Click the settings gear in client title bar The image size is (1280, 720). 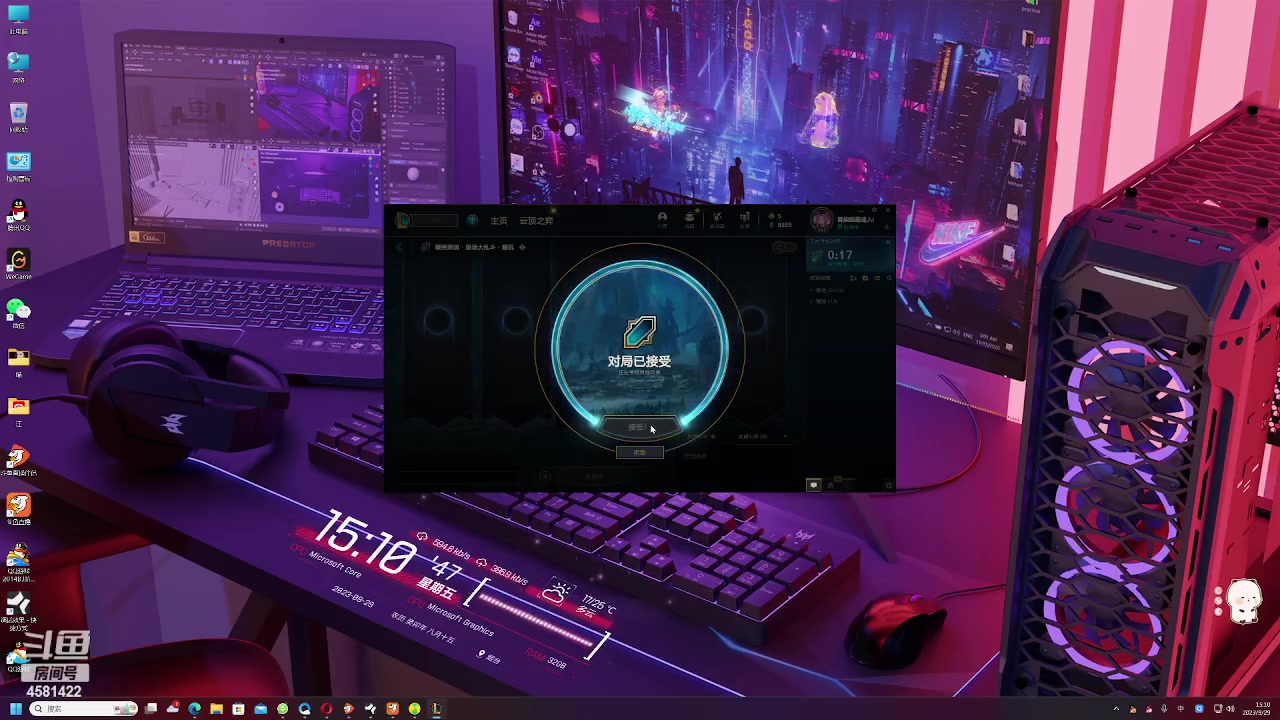[x=874, y=210]
